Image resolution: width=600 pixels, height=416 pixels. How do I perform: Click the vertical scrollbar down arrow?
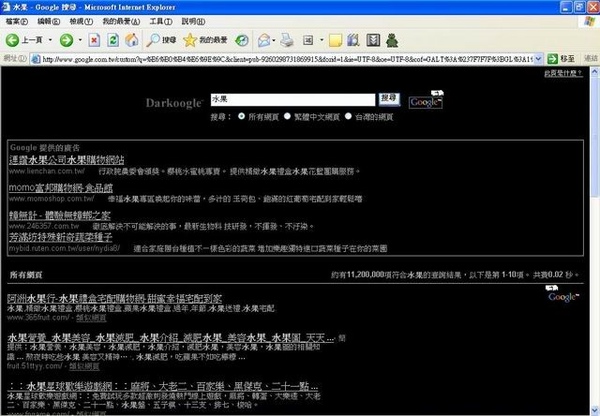pos(595,410)
